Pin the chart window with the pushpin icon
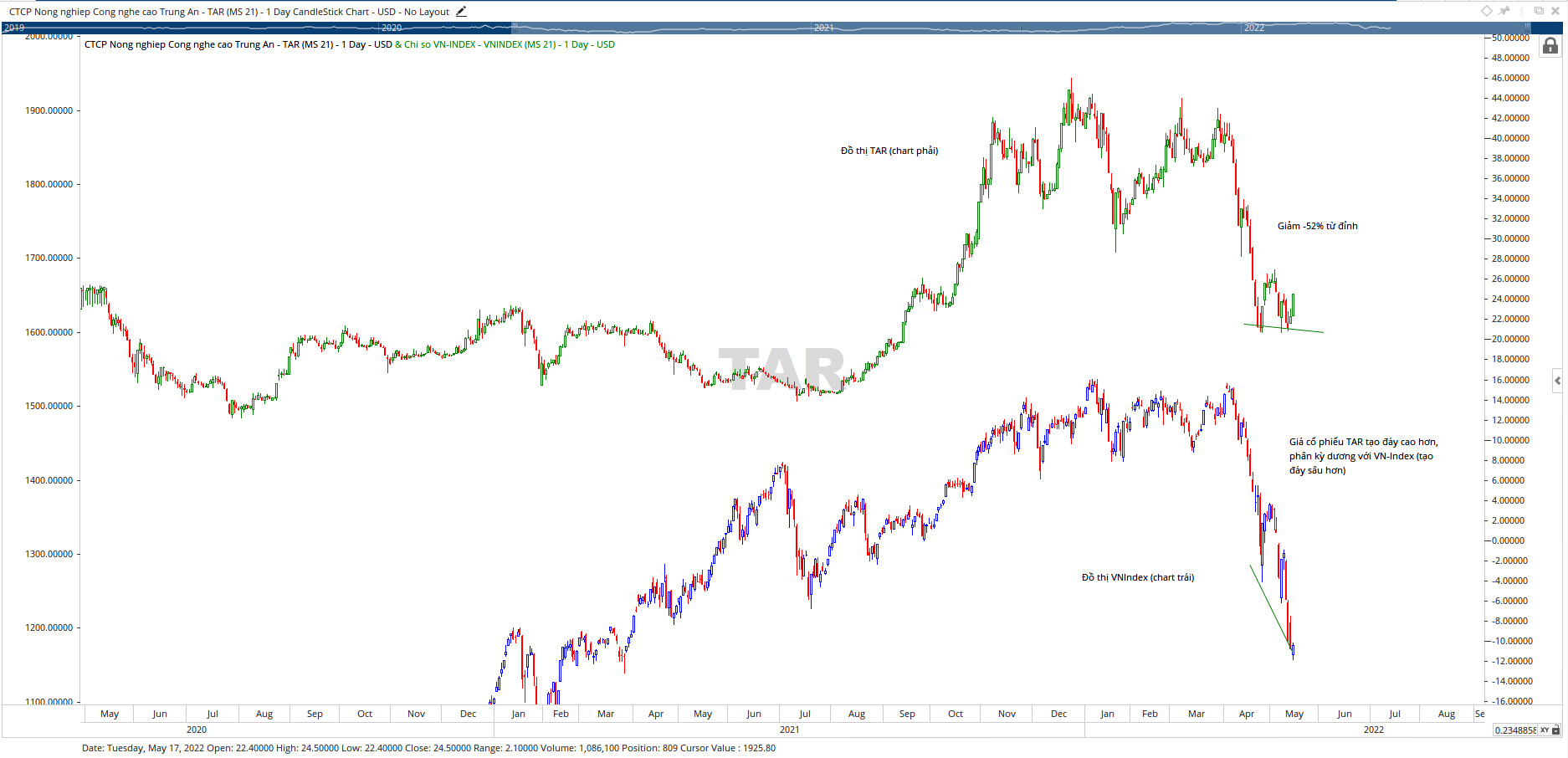This screenshot has height=758, width=1568. pos(1504,11)
